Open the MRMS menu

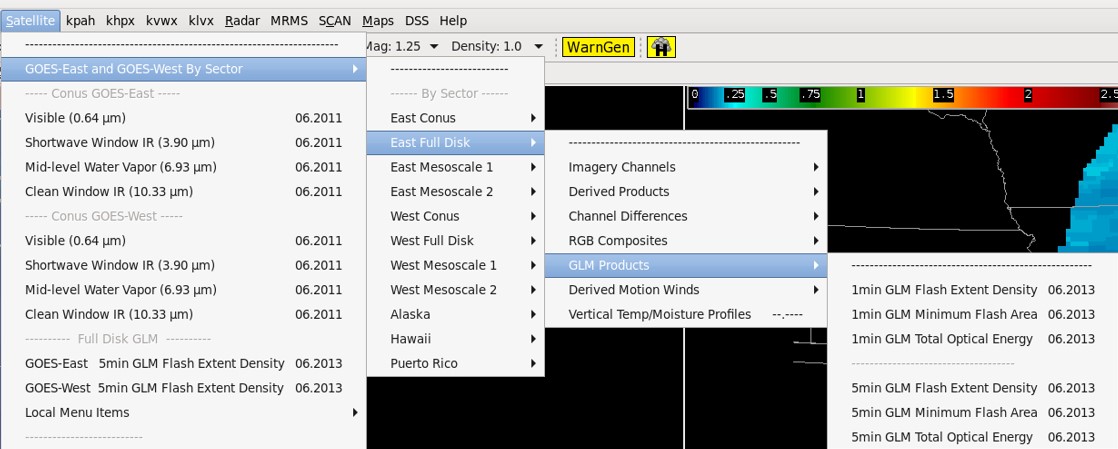click(x=289, y=21)
